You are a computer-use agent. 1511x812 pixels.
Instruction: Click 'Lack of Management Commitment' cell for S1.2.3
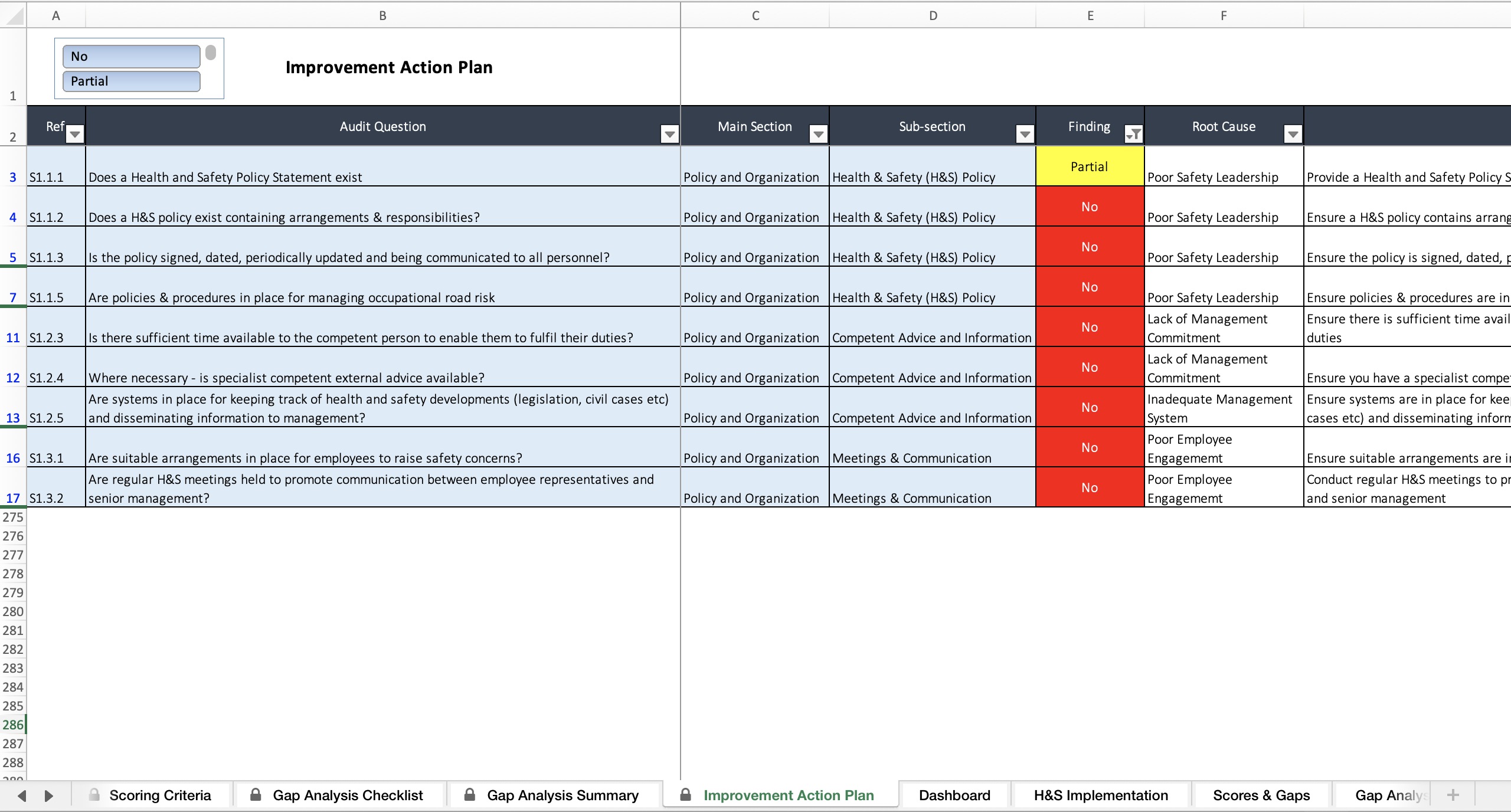(1224, 327)
